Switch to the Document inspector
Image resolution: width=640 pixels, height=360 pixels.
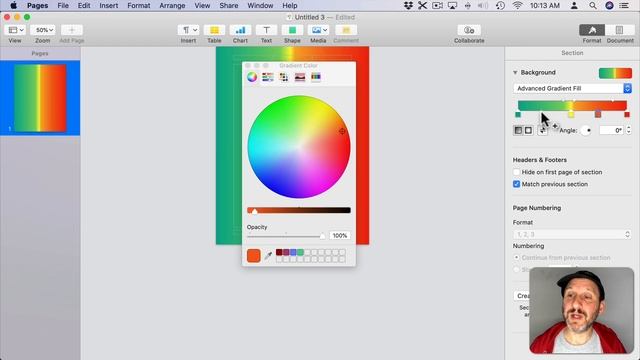click(619, 30)
